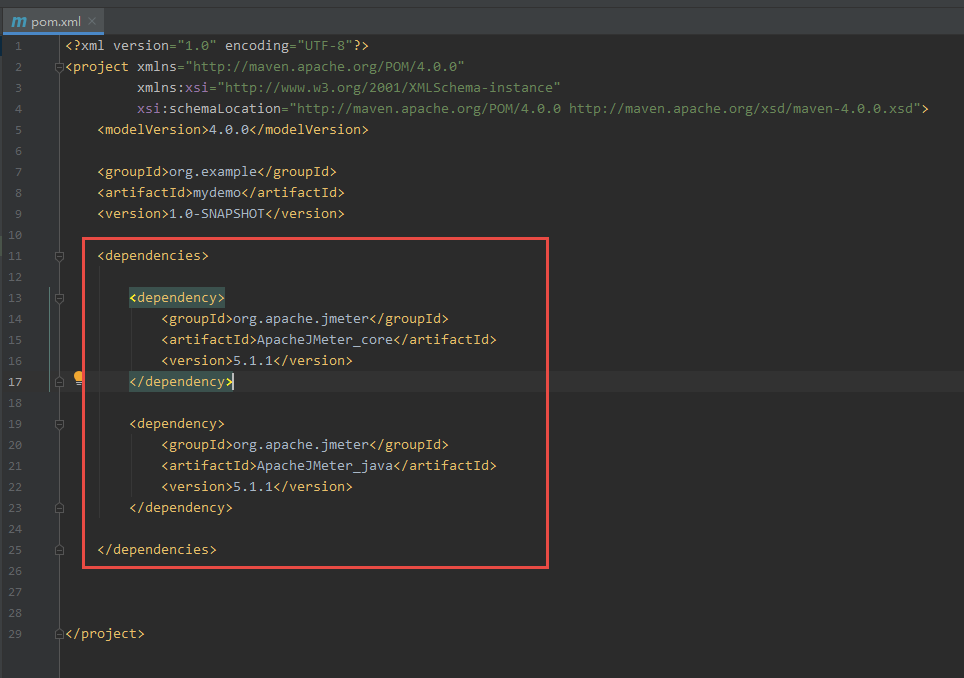Screen dimensions: 964x678
Task: Collapse the dependencies block at line 11
Action: [x=60, y=256]
